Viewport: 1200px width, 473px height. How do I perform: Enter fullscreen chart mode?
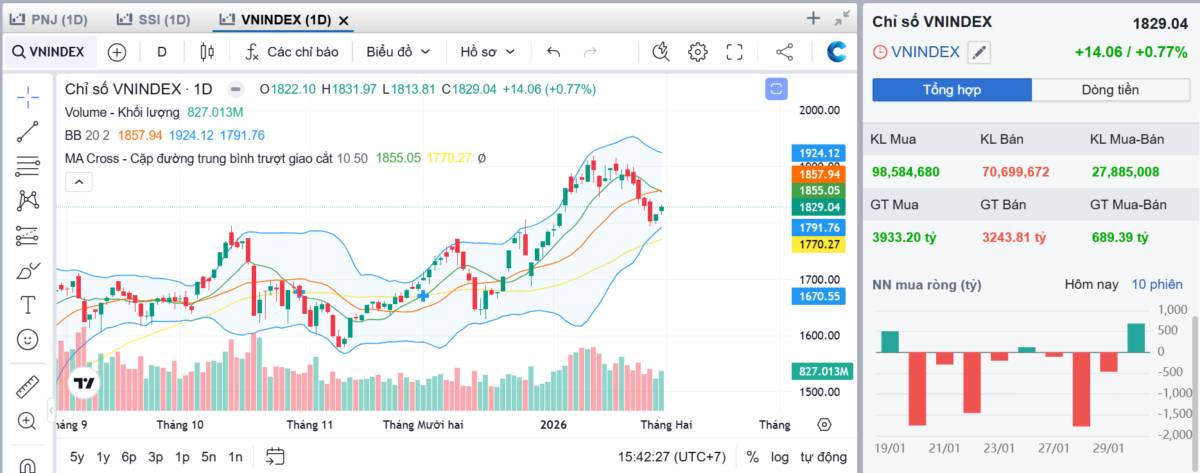[734, 52]
